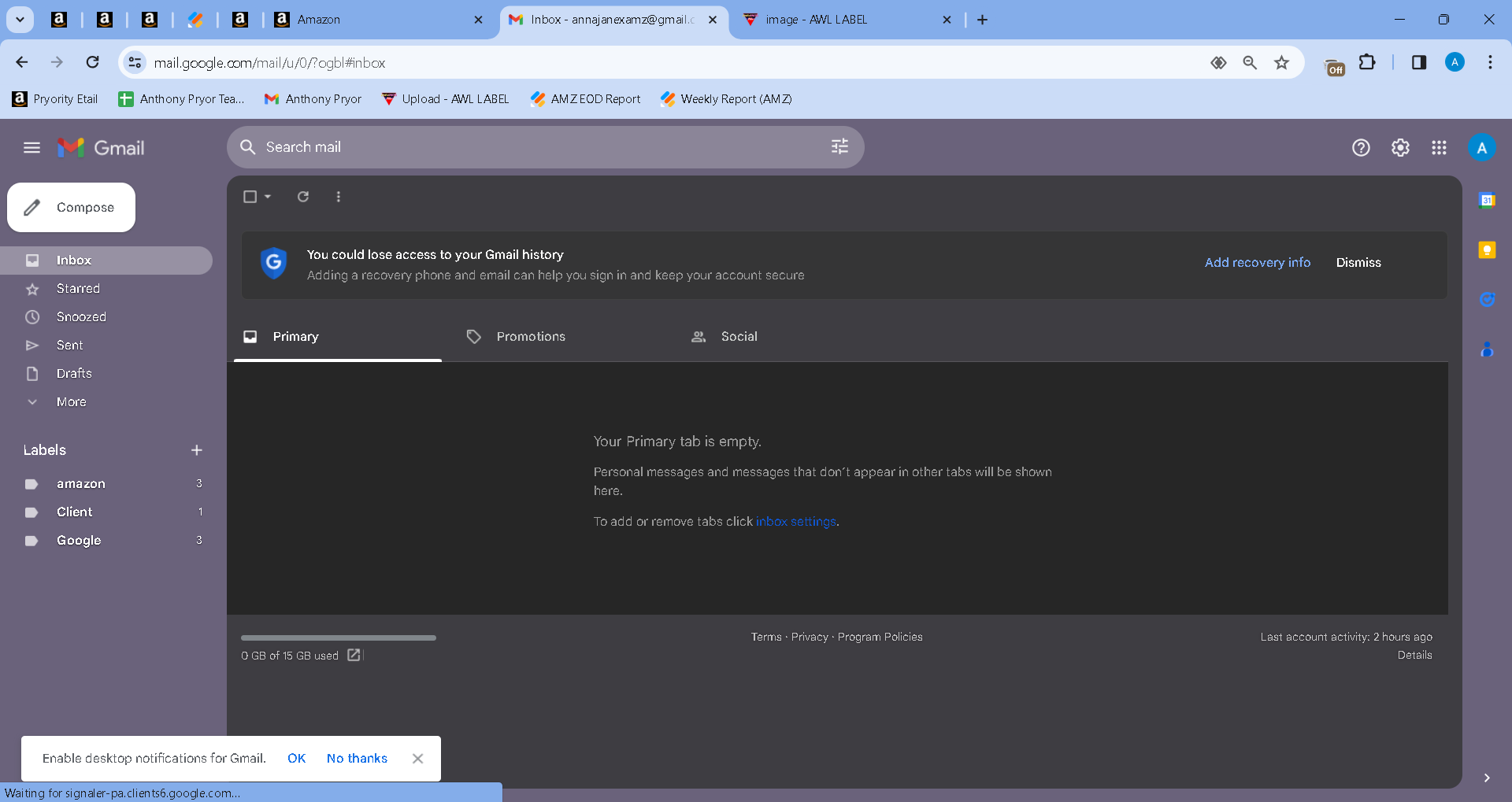The height and width of the screenshot is (802, 1512).
Task: Open search options filter icon in search bar
Action: (839, 147)
